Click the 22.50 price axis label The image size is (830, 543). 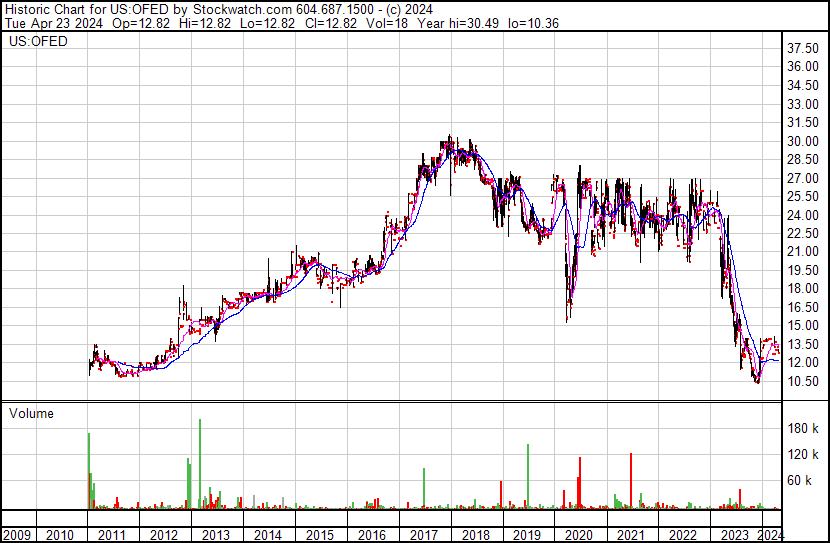click(803, 233)
